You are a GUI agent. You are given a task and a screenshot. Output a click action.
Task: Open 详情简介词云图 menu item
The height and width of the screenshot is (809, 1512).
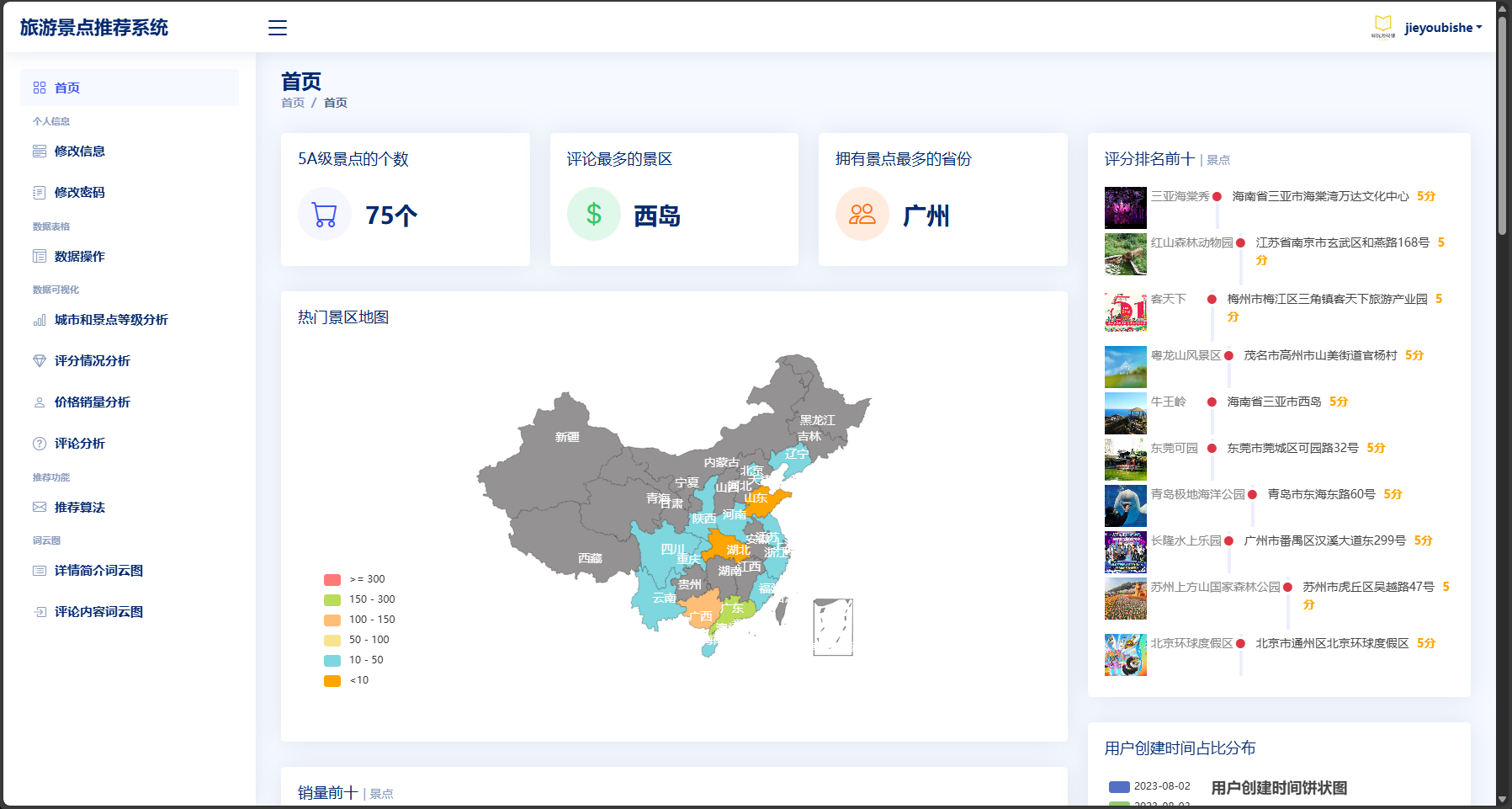click(130, 571)
